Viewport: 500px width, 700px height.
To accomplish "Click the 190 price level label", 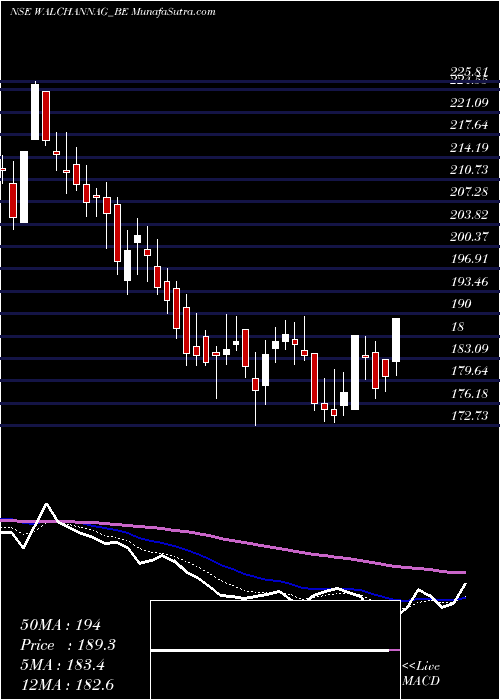I will [461, 304].
